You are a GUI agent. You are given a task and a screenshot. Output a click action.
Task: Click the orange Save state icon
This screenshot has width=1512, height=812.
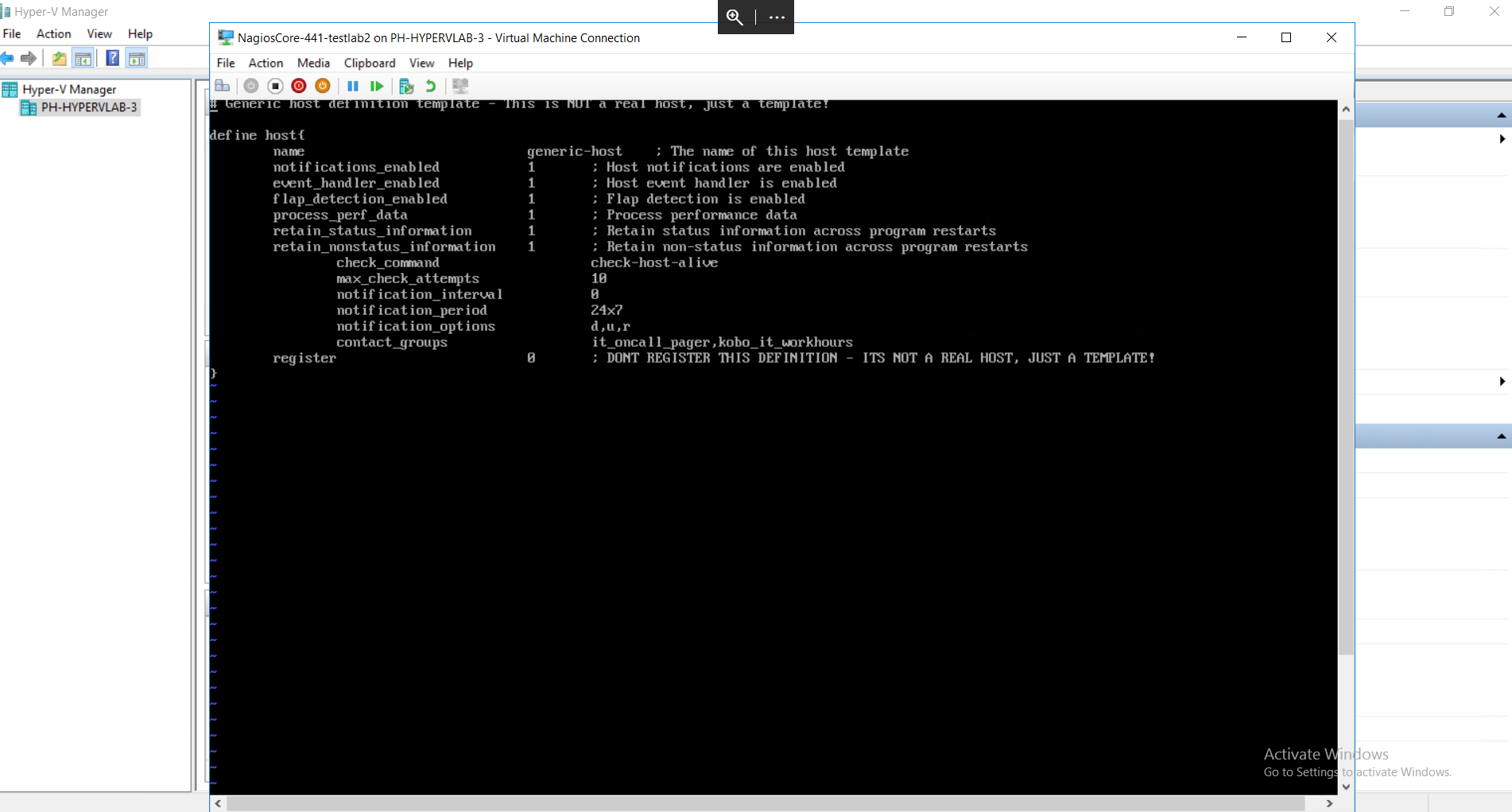click(x=323, y=86)
